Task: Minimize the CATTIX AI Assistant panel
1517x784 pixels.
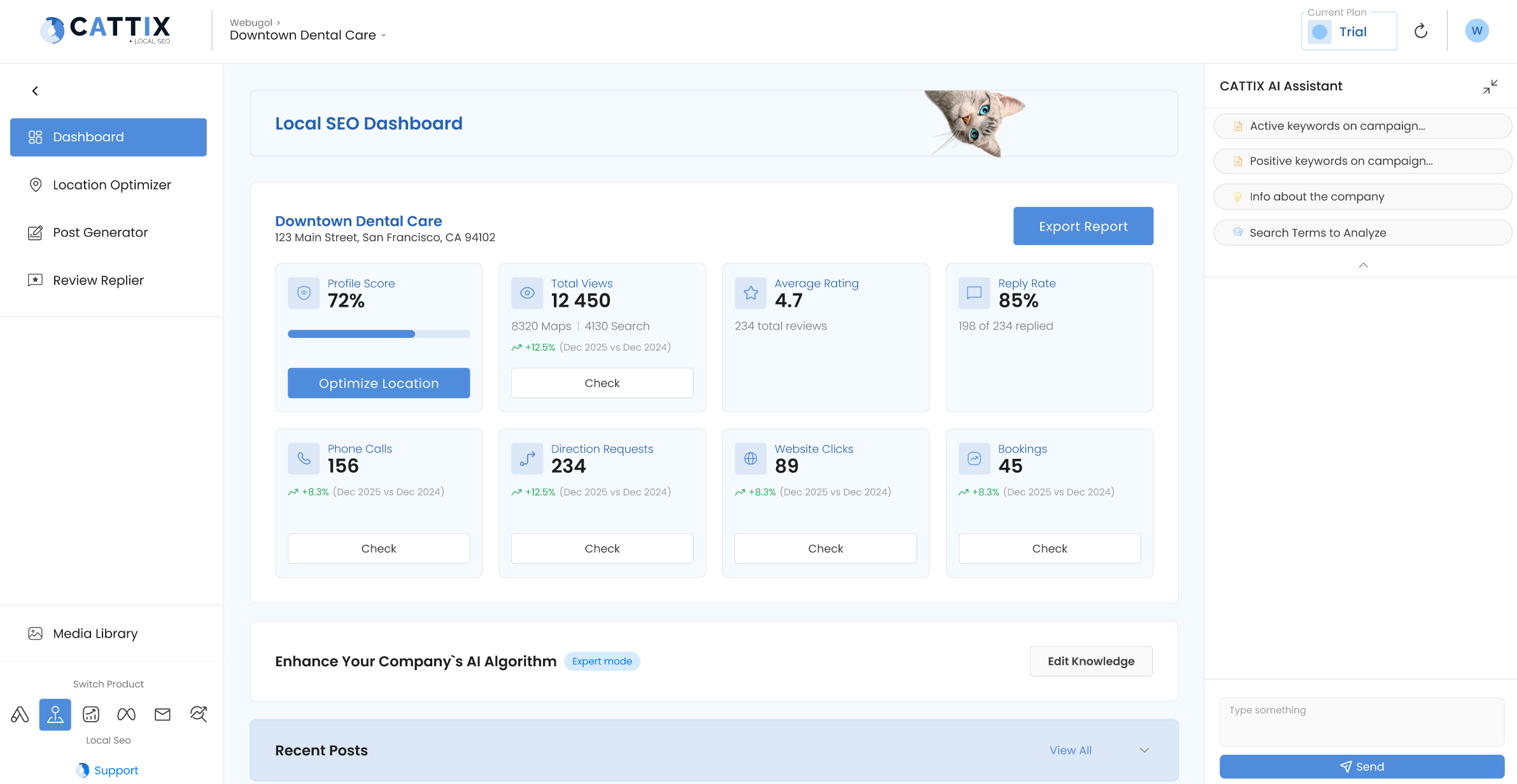Action: (x=1490, y=86)
